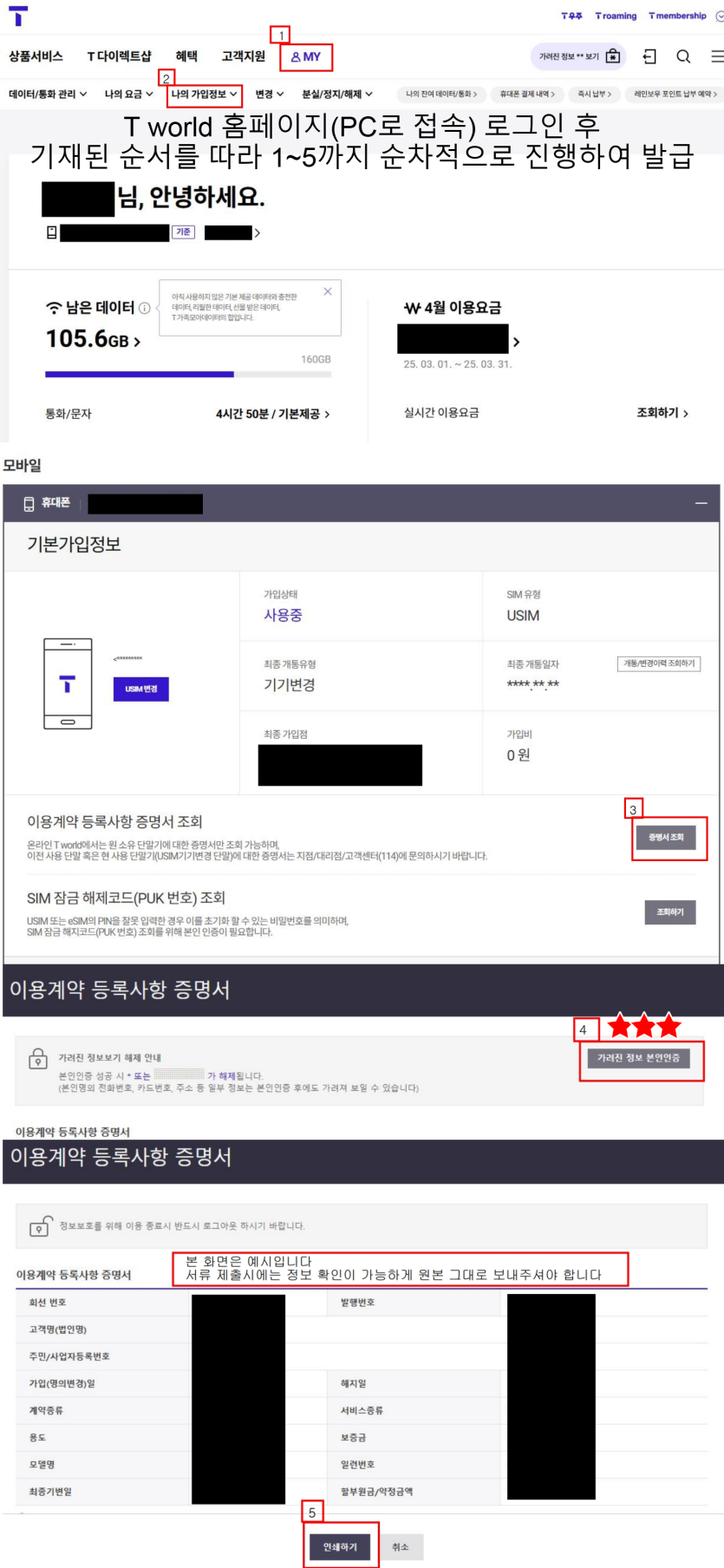The height and width of the screenshot is (1568, 724).
Task: Open T우주 top link
Action: click(571, 16)
